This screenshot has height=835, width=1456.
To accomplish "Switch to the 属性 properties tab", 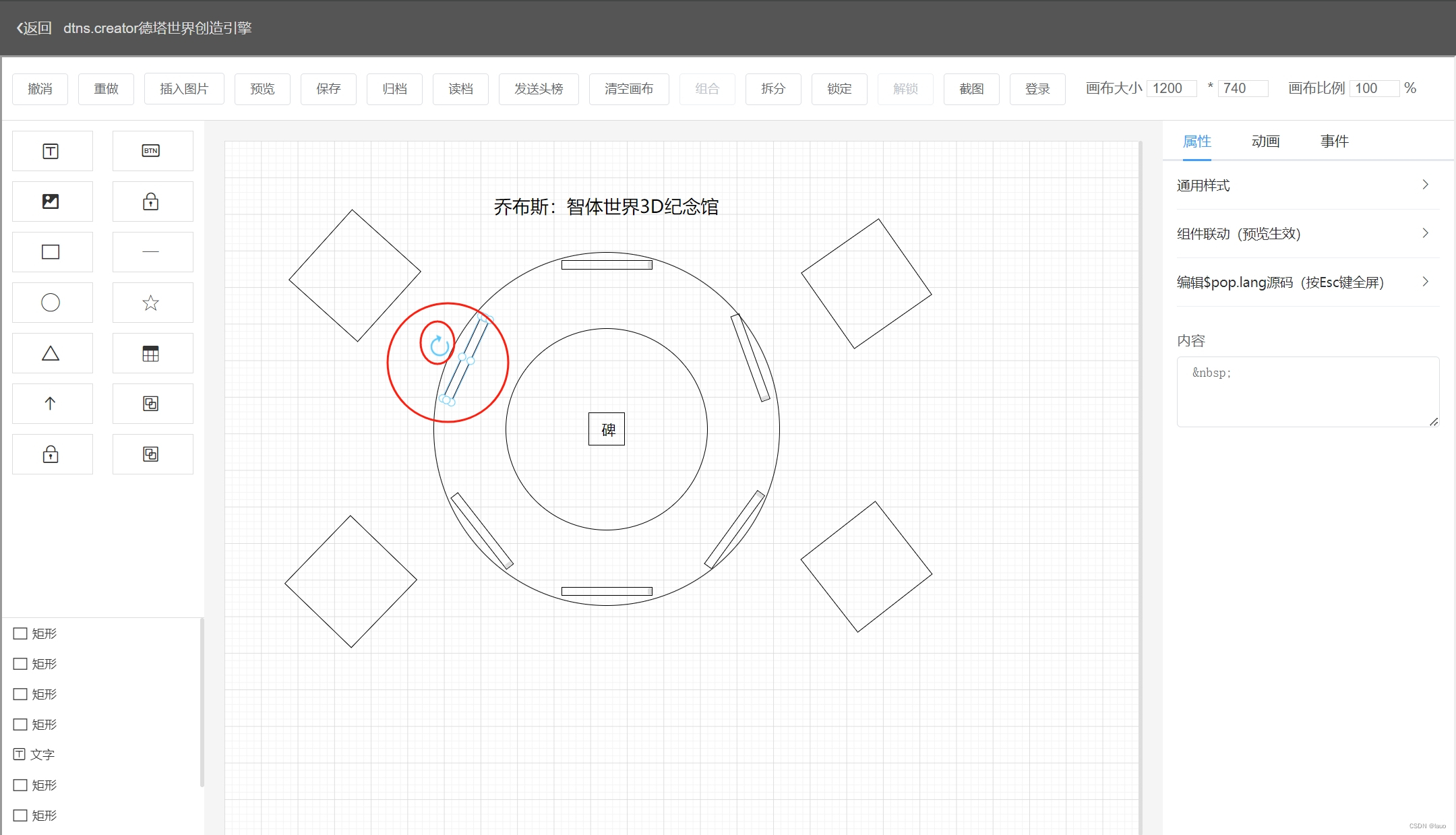I will coord(1197,142).
